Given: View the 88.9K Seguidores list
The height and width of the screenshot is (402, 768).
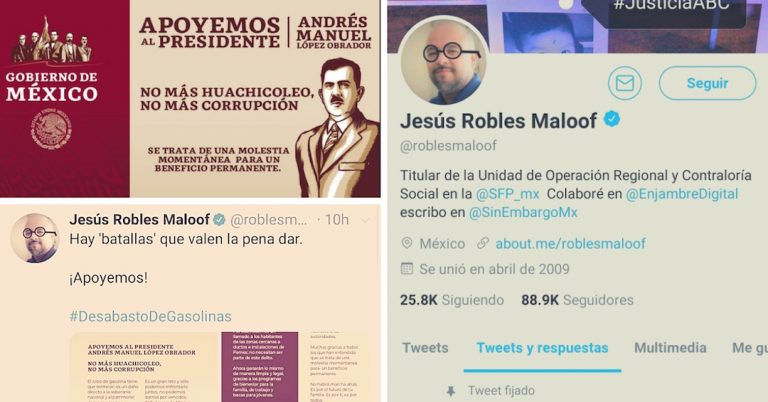Looking at the screenshot, I should (x=577, y=300).
